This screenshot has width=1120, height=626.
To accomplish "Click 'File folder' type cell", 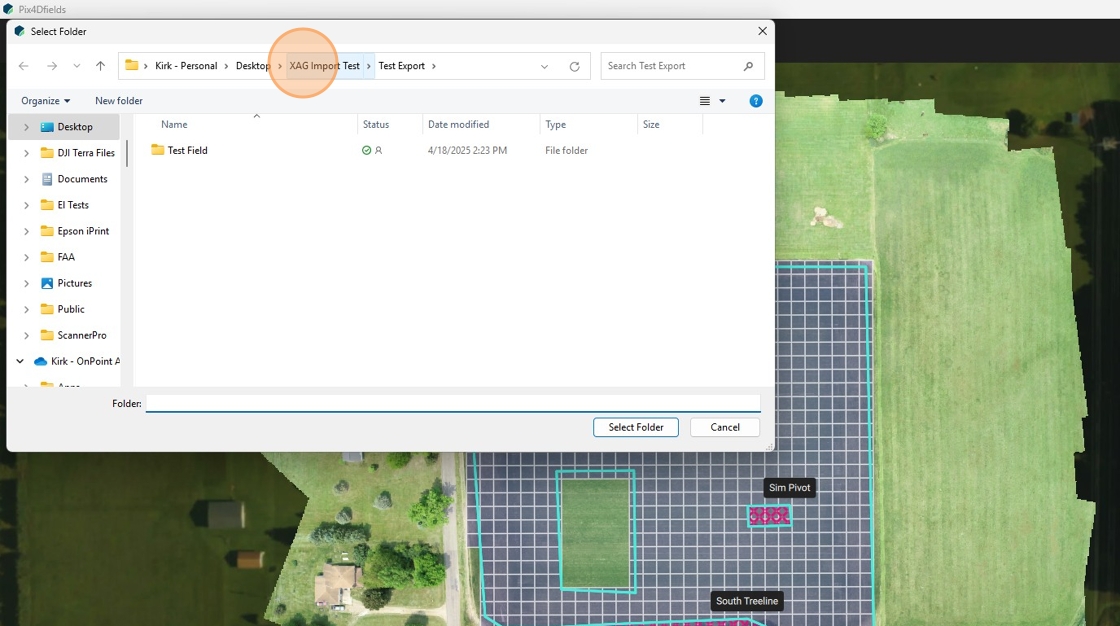I will pos(566,150).
